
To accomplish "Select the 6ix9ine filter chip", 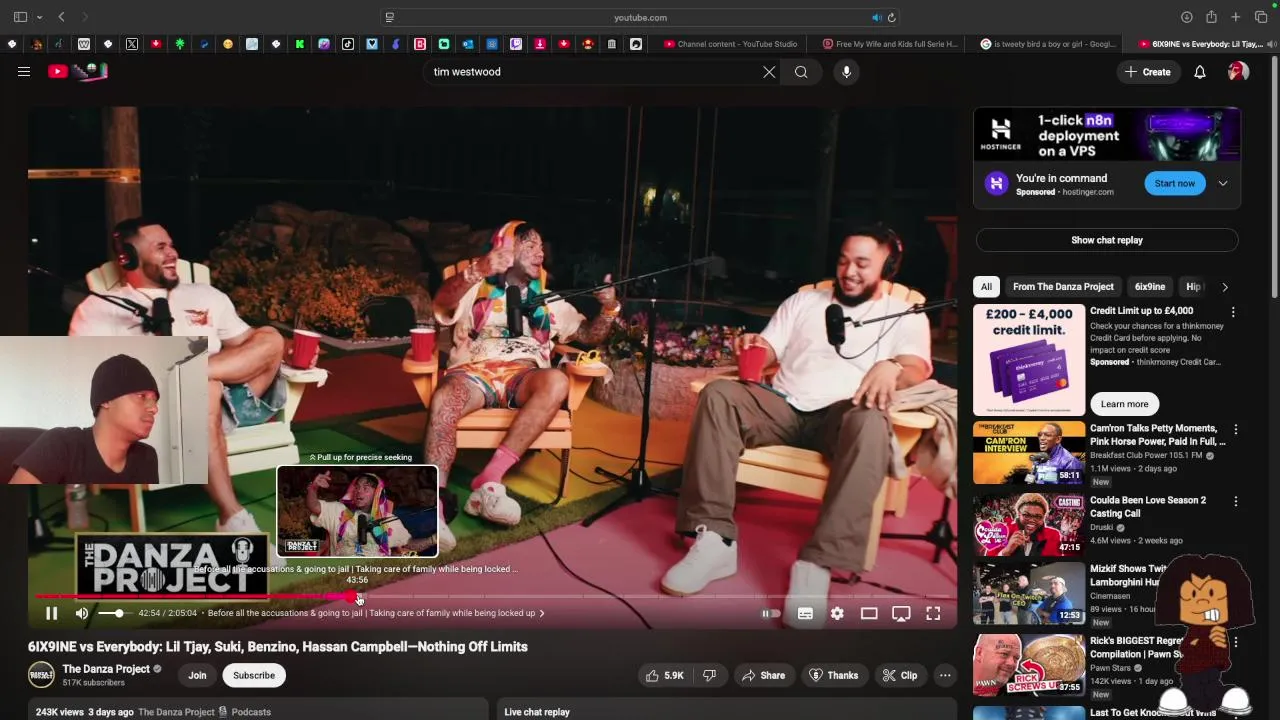I will pyautogui.click(x=1150, y=286).
